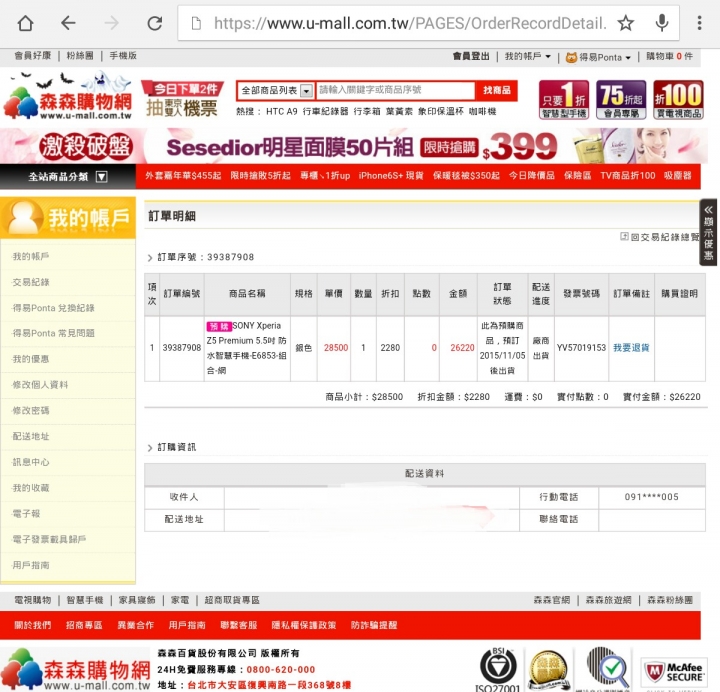Collapse the 訂單序號 section chevron
The width and height of the screenshot is (720, 692).
pos(150,258)
